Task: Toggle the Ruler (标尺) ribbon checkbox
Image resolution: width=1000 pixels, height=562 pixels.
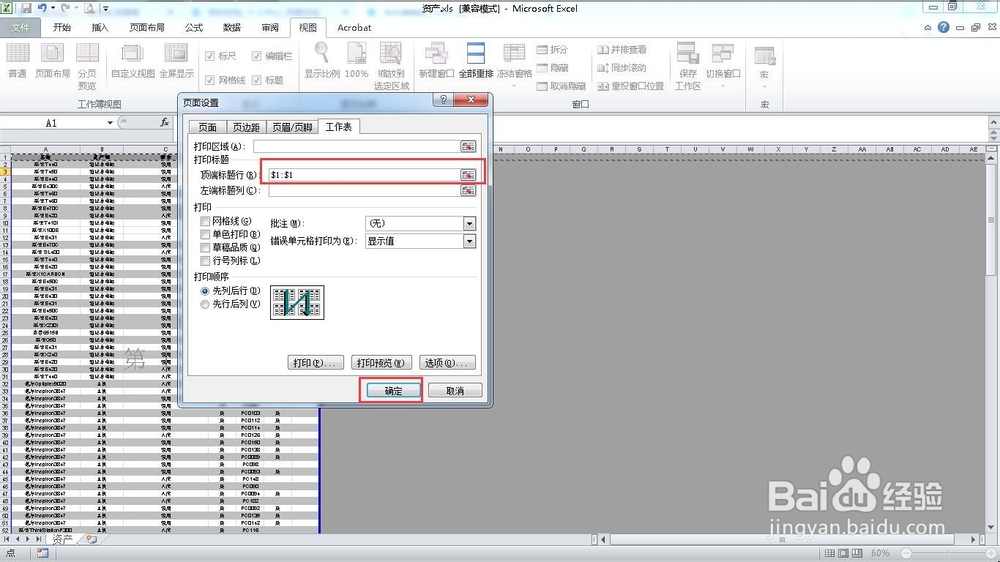Action: coord(209,56)
